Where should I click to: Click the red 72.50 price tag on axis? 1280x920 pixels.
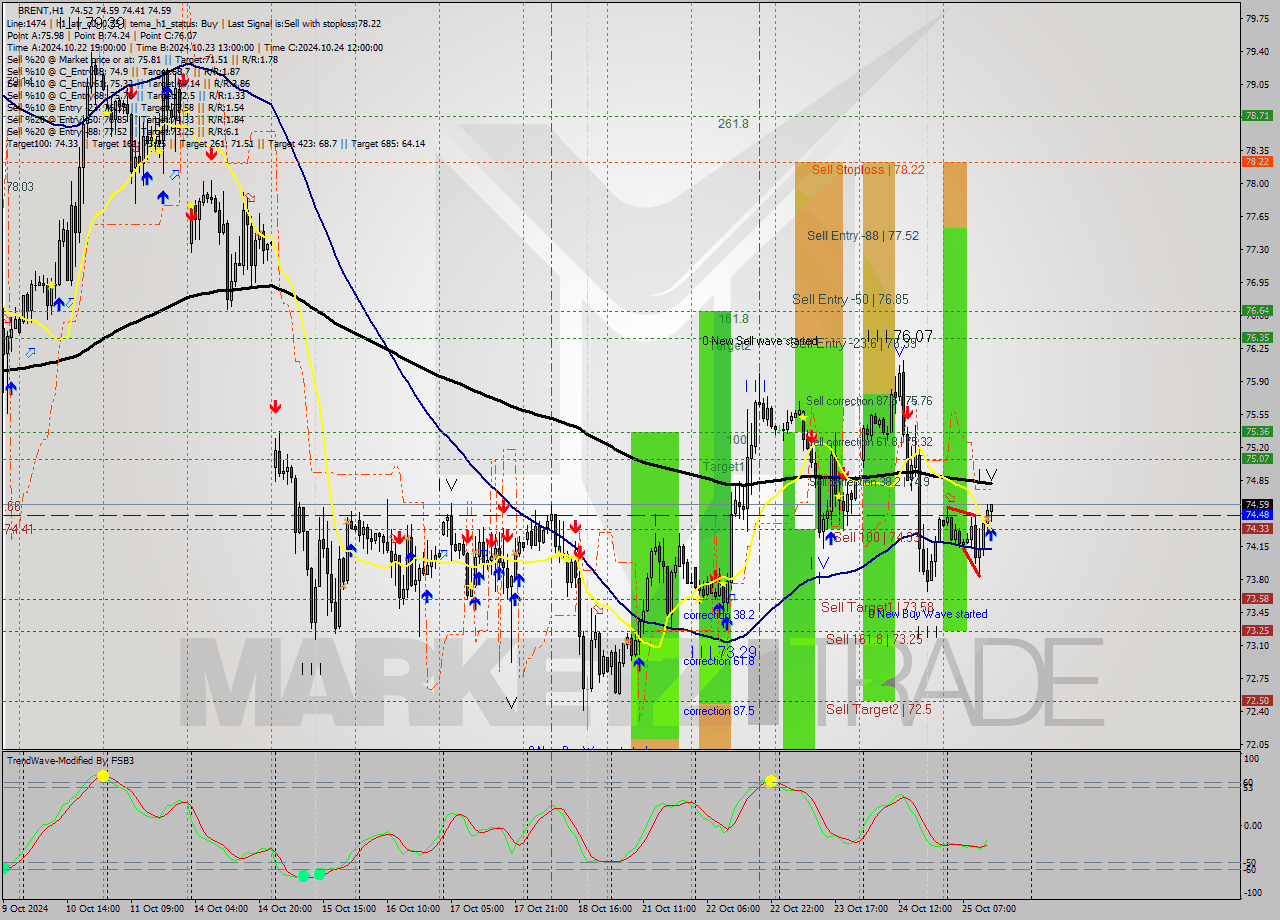[1257, 701]
